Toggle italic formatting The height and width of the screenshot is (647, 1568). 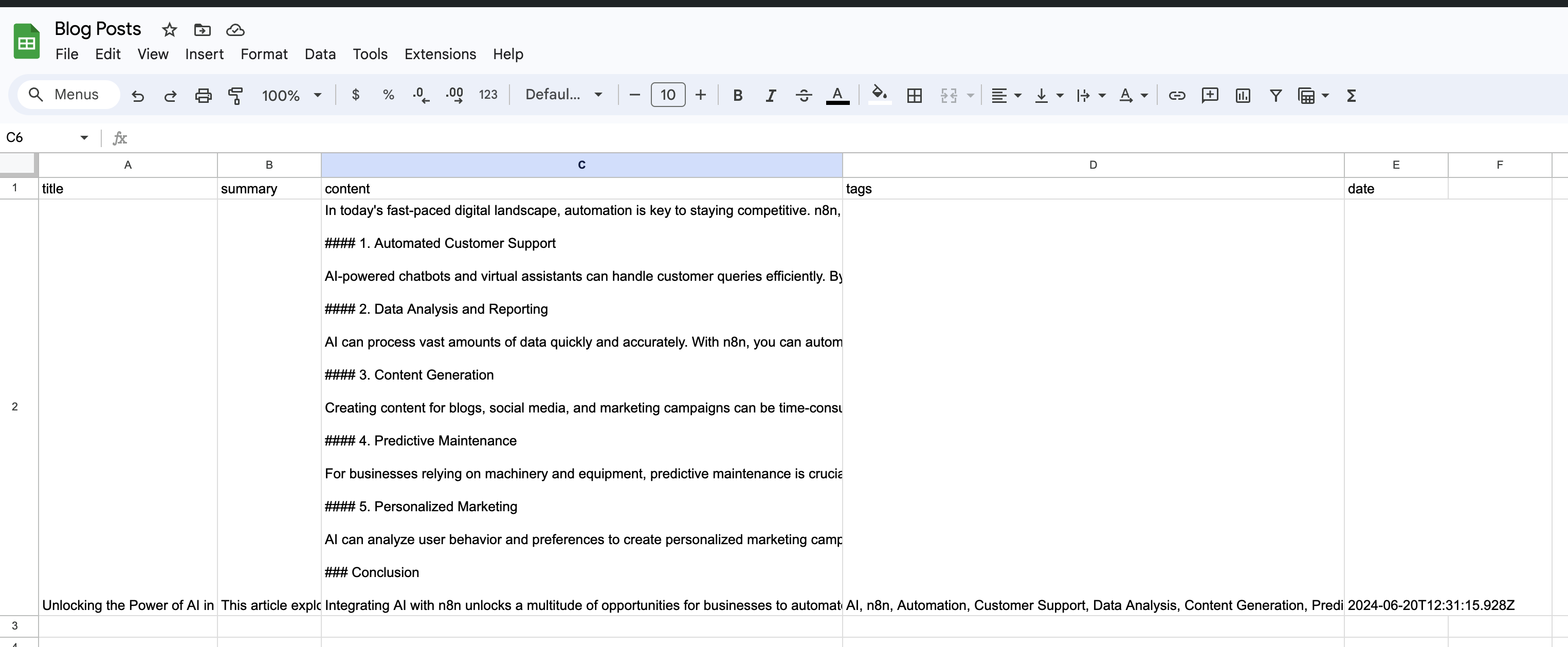(x=771, y=95)
